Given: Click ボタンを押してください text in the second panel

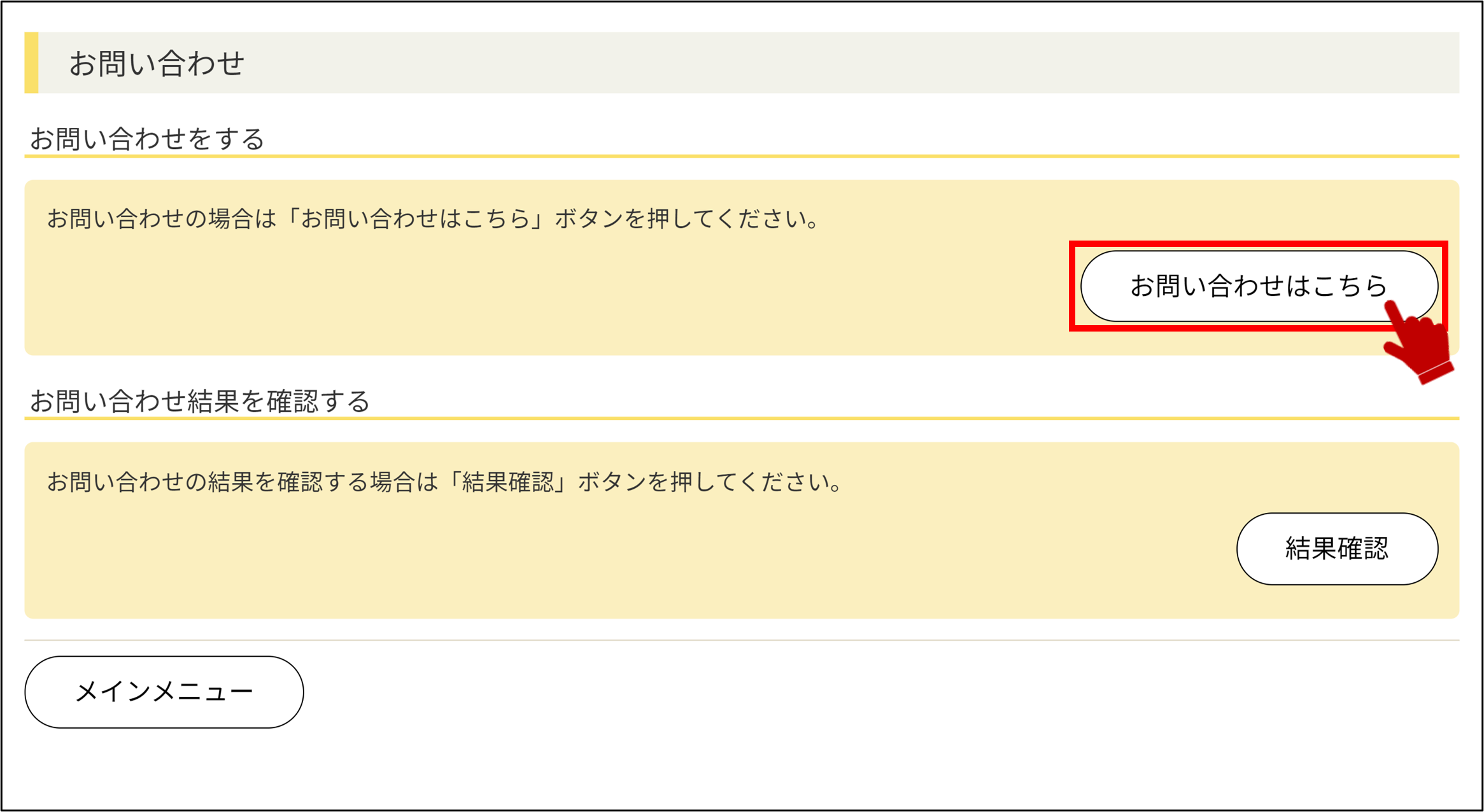Looking at the screenshot, I should (710, 482).
